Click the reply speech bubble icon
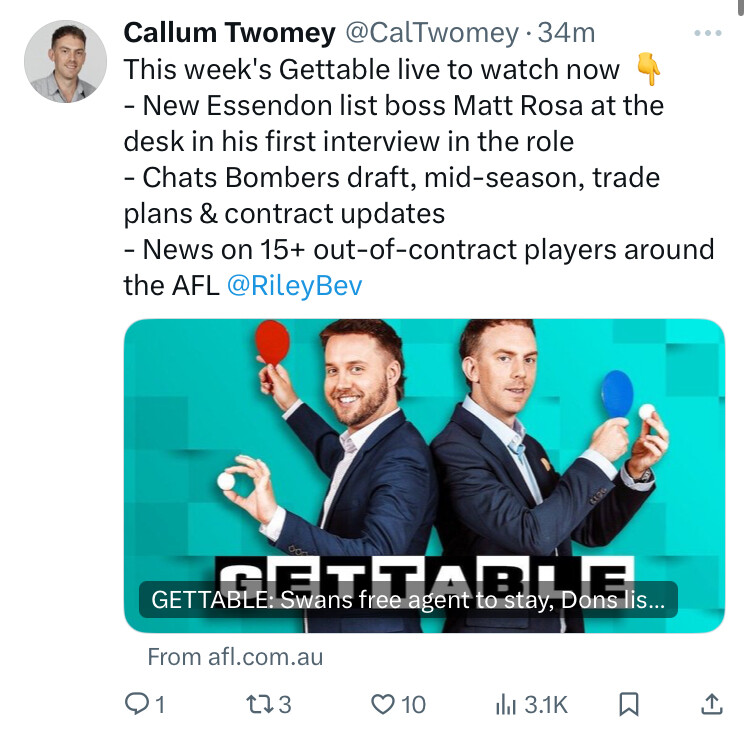 [136, 704]
